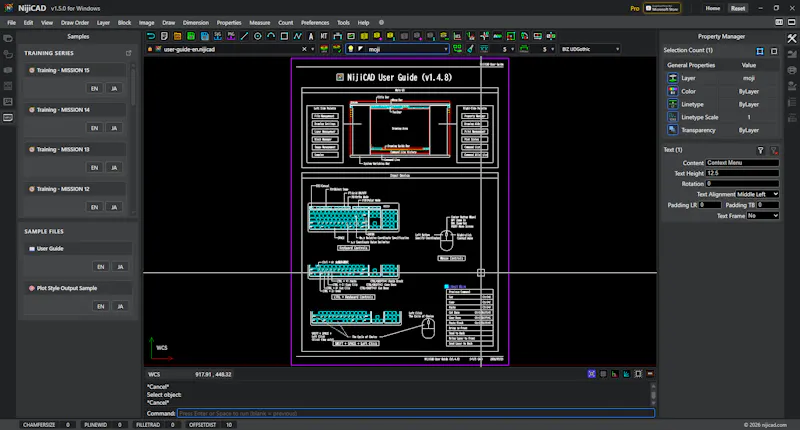Click the Transparency property icon
800x430 pixels.
click(672, 130)
